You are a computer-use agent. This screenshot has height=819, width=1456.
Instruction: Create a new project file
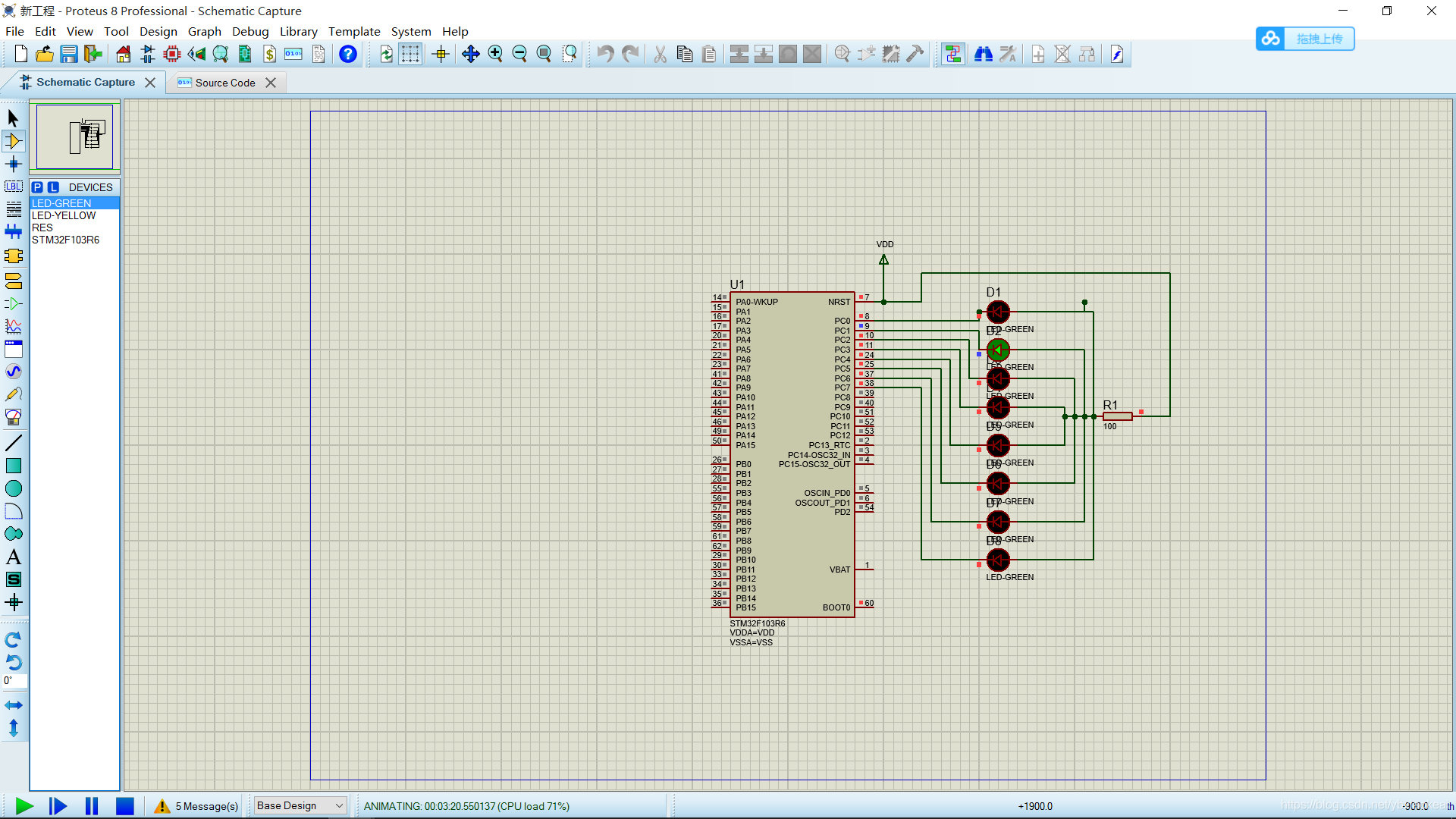21,54
